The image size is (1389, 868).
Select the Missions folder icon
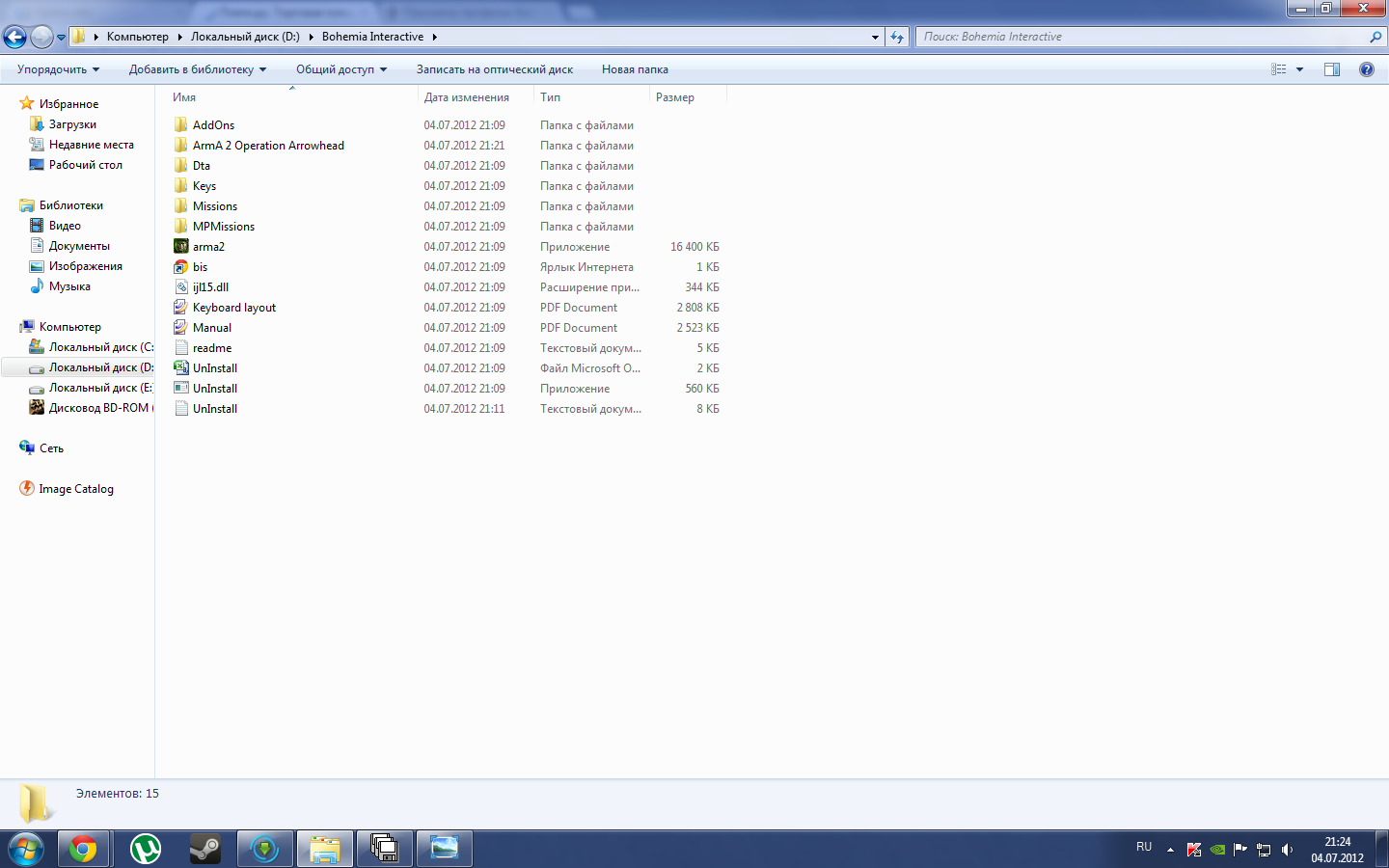click(180, 206)
